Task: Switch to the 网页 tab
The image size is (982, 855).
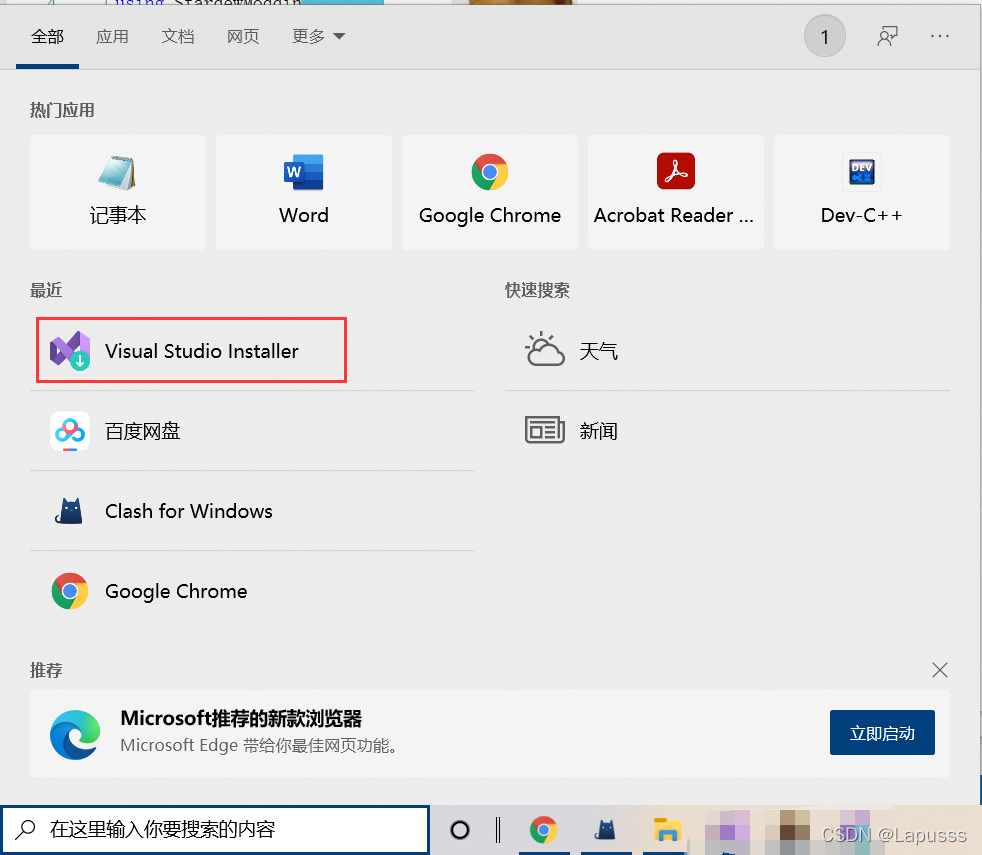Action: tap(243, 36)
